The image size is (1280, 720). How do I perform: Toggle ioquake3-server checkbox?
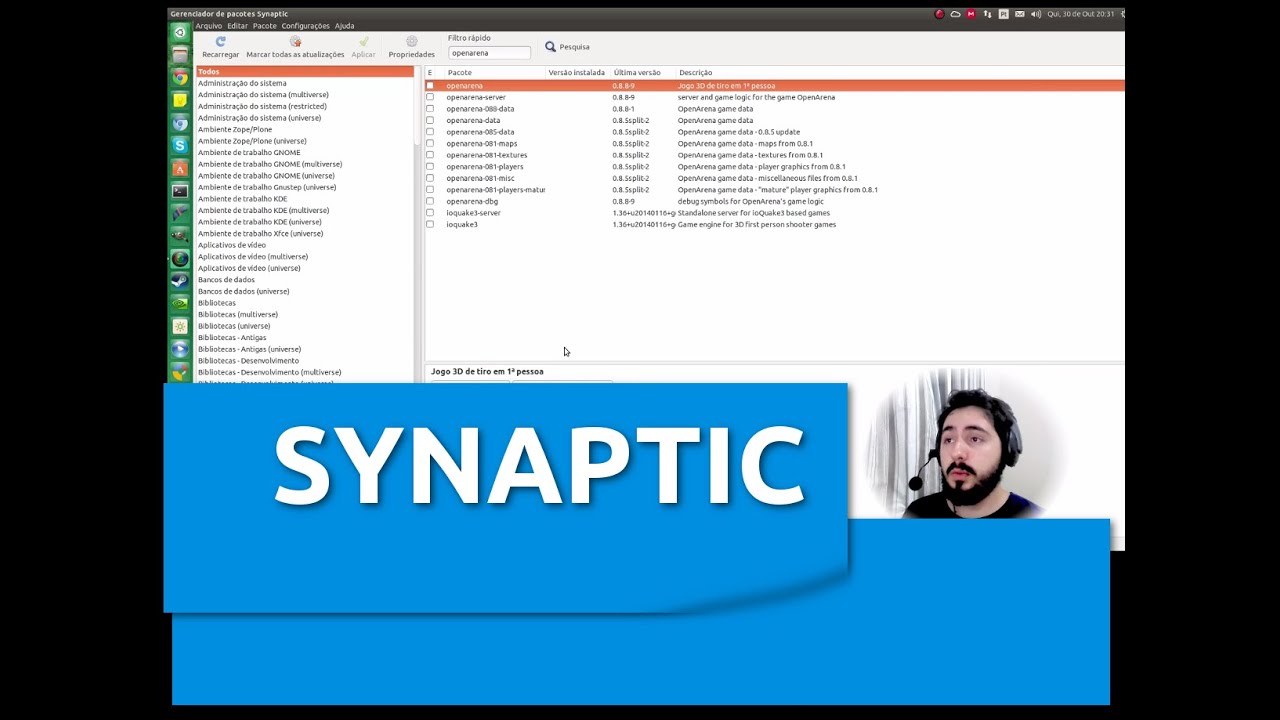[430, 213]
